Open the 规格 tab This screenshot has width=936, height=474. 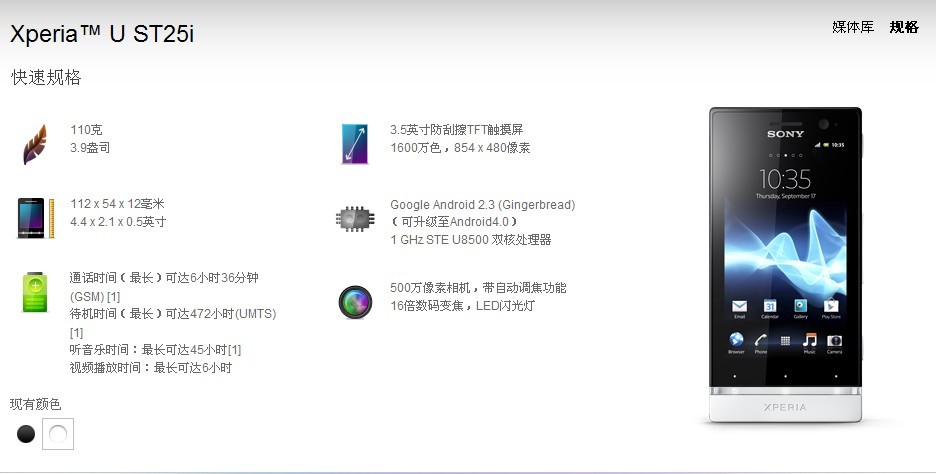(x=904, y=27)
